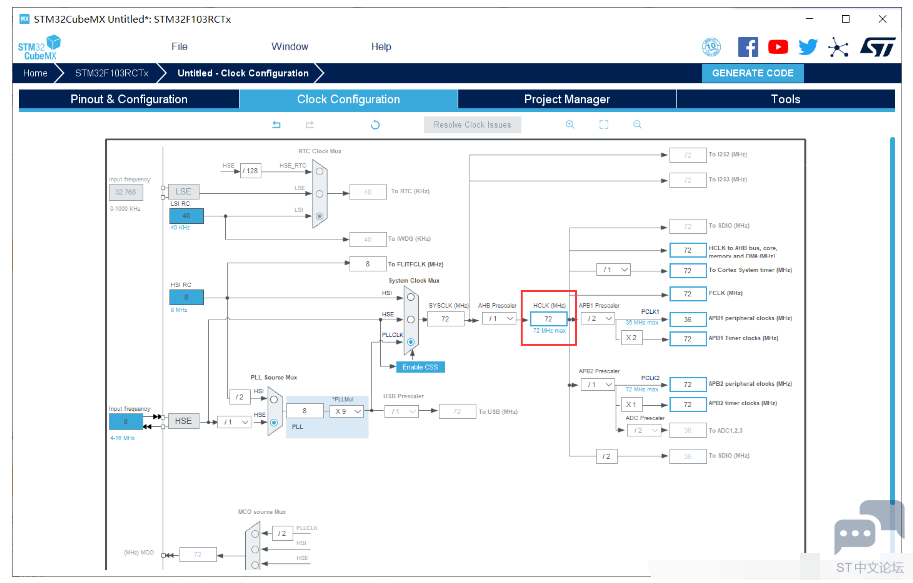Fit the clock diagram to the window
913x583 pixels.
coord(603,125)
